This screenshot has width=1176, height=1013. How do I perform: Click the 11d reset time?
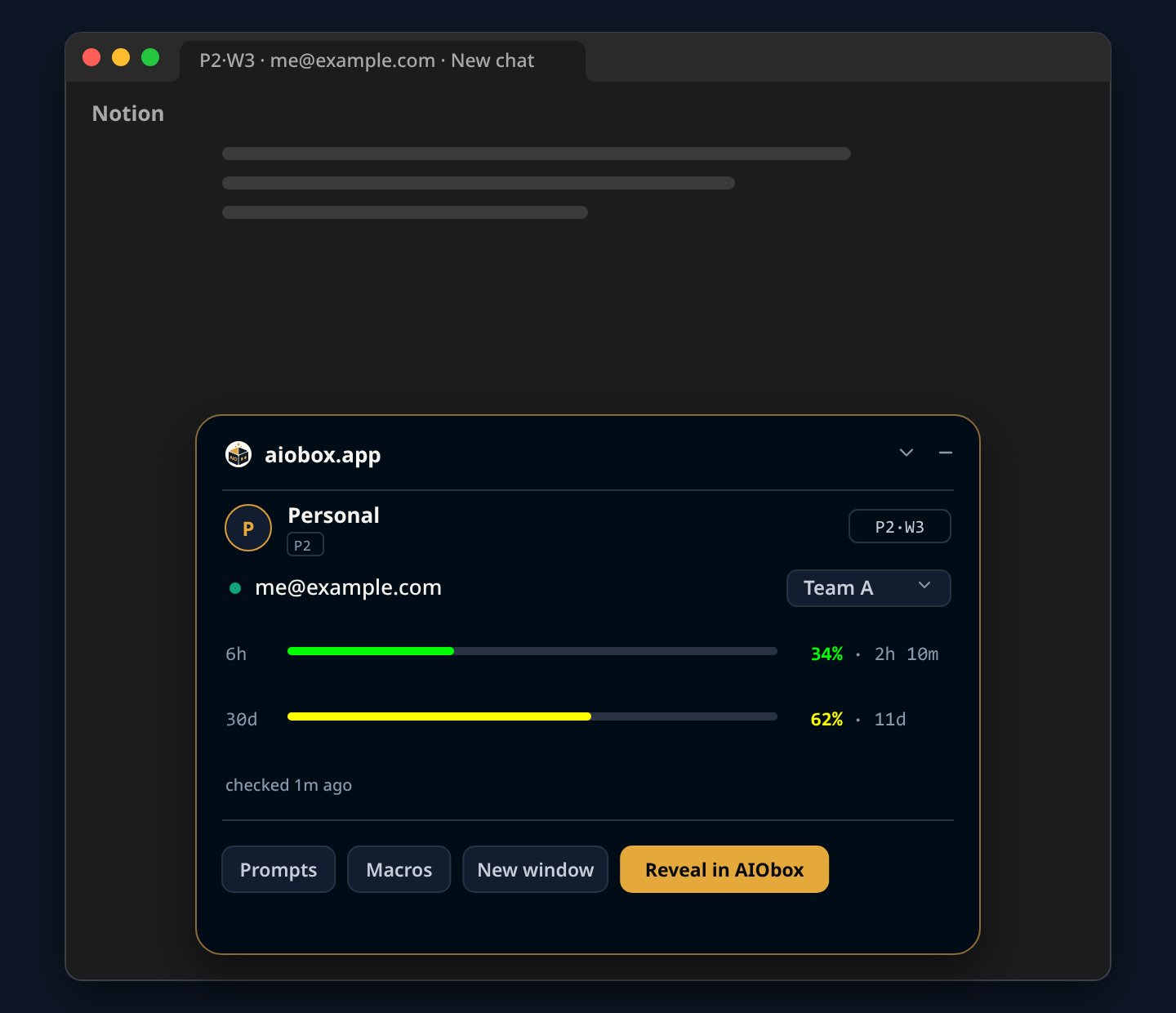click(890, 719)
